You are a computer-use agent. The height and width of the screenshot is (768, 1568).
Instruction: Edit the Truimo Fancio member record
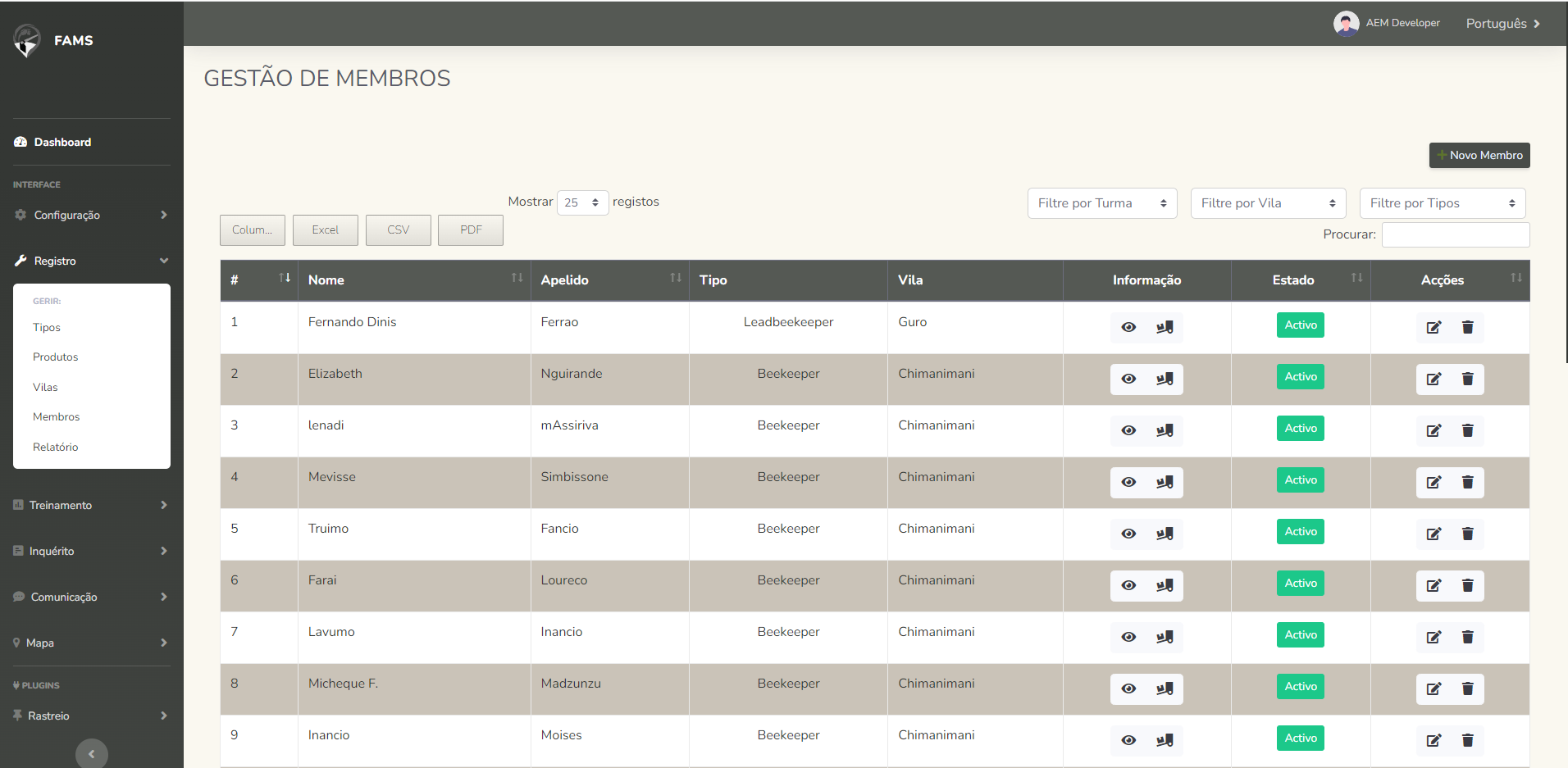click(1434, 534)
